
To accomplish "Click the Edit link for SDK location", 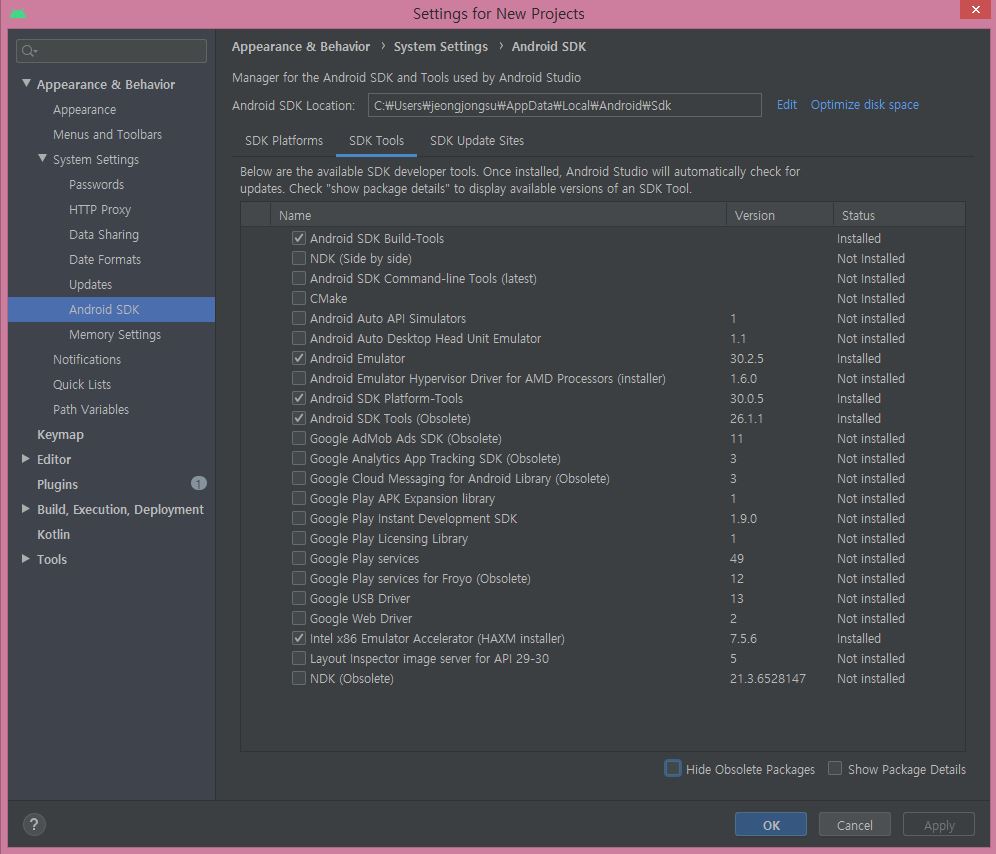I will 786,105.
